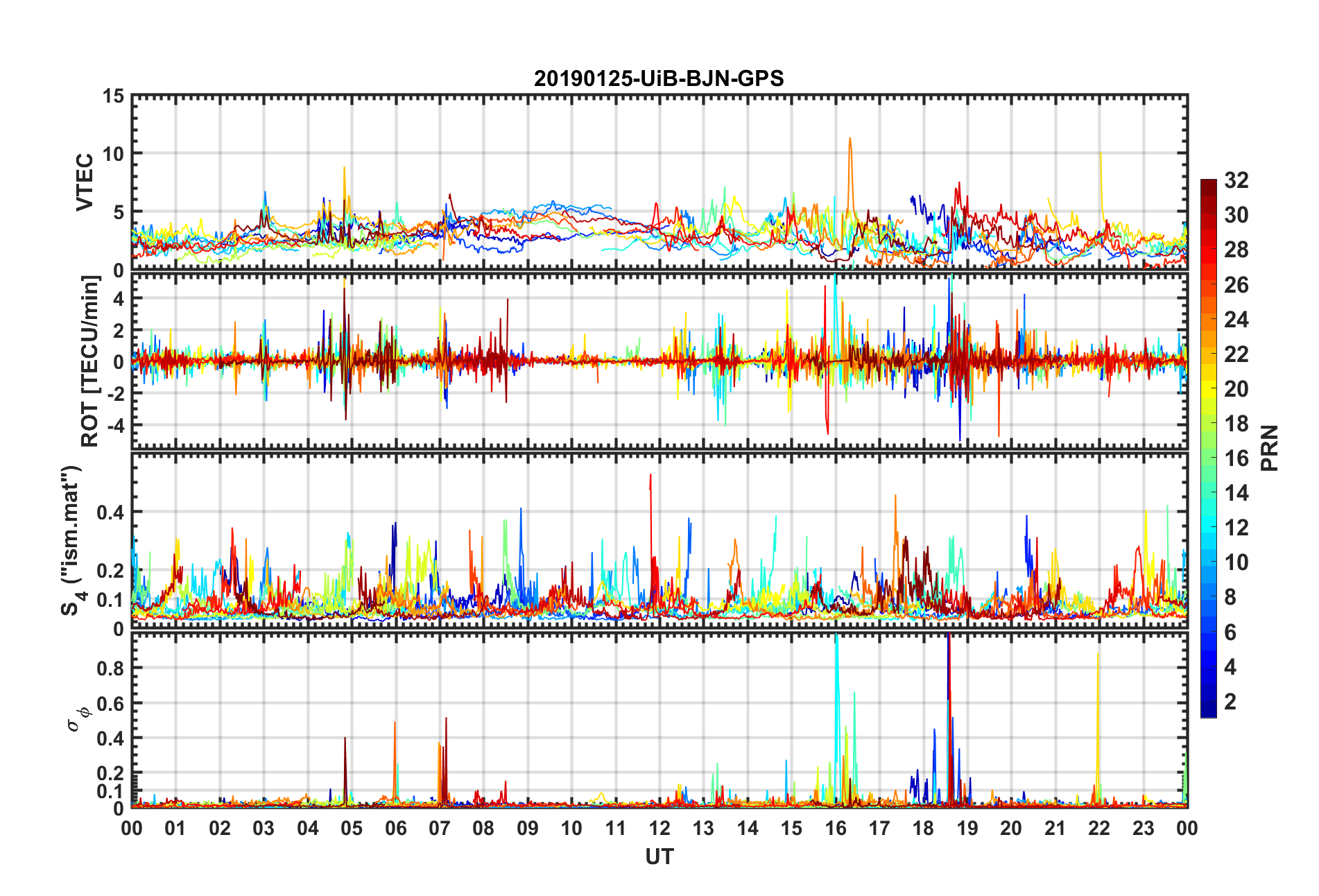Click the PRN colorbar label

(1270, 448)
